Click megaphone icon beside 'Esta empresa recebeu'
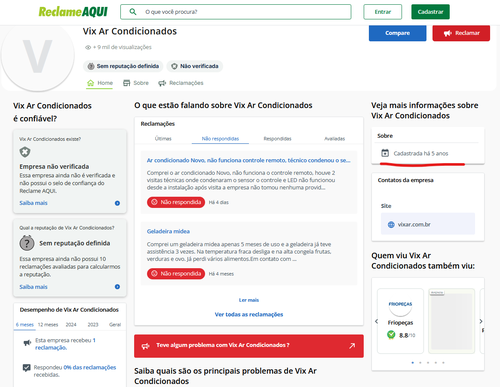 click(27, 343)
